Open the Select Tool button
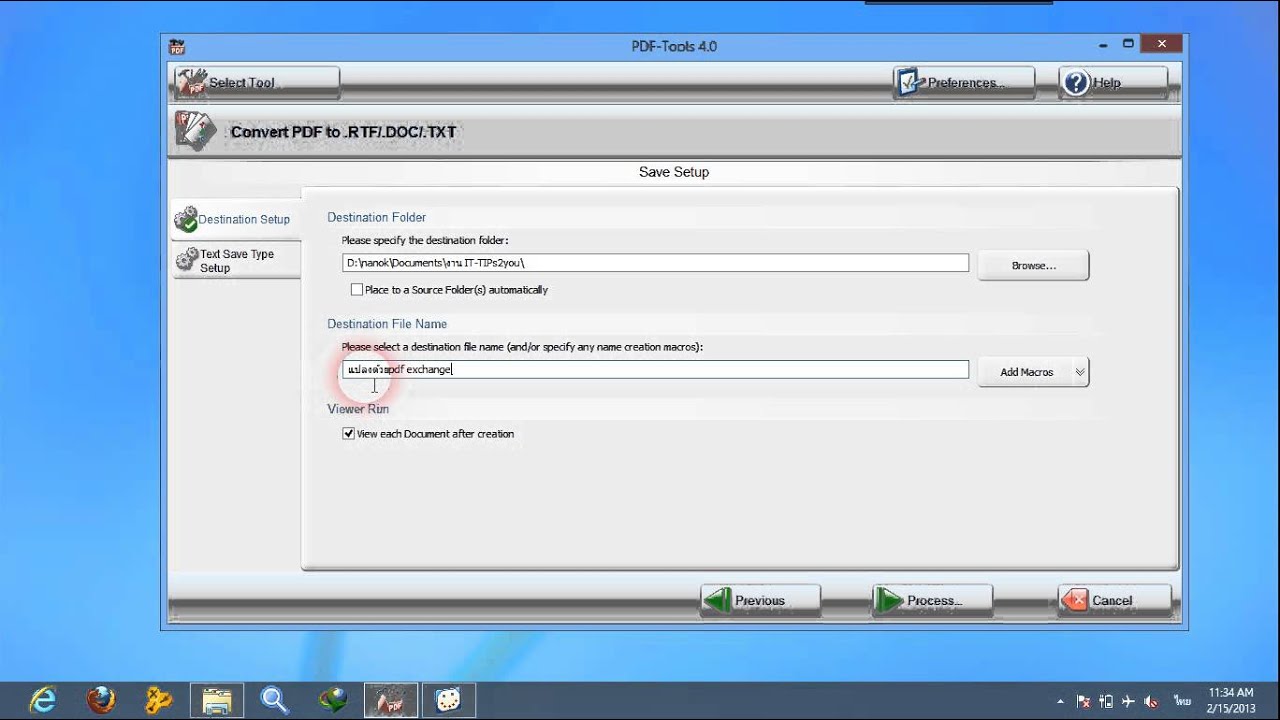The image size is (1280, 720). [x=257, y=83]
